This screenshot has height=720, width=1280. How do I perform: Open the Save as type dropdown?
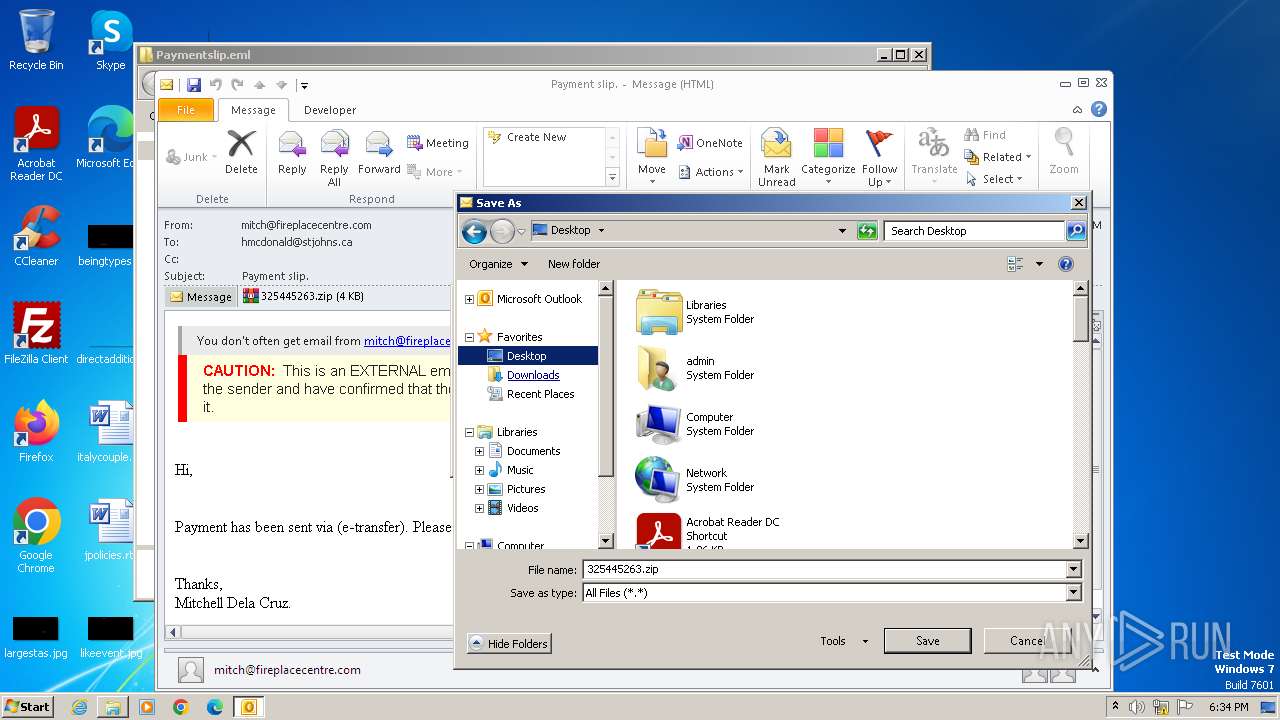click(x=1073, y=593)
